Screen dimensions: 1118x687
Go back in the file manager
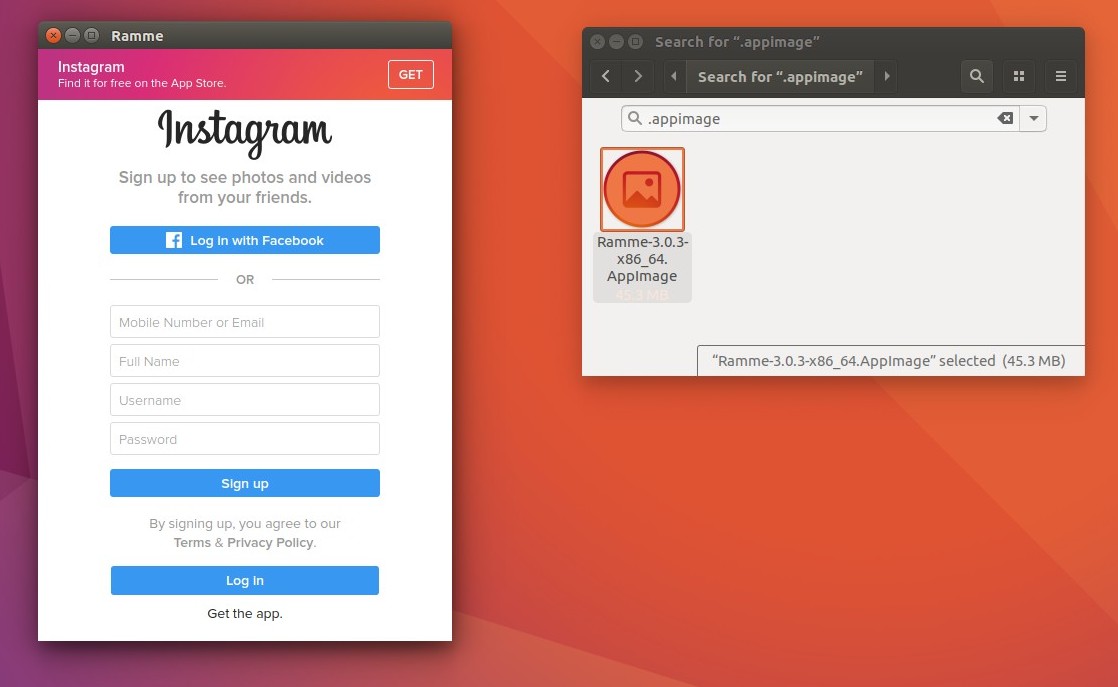pos(605,76)
